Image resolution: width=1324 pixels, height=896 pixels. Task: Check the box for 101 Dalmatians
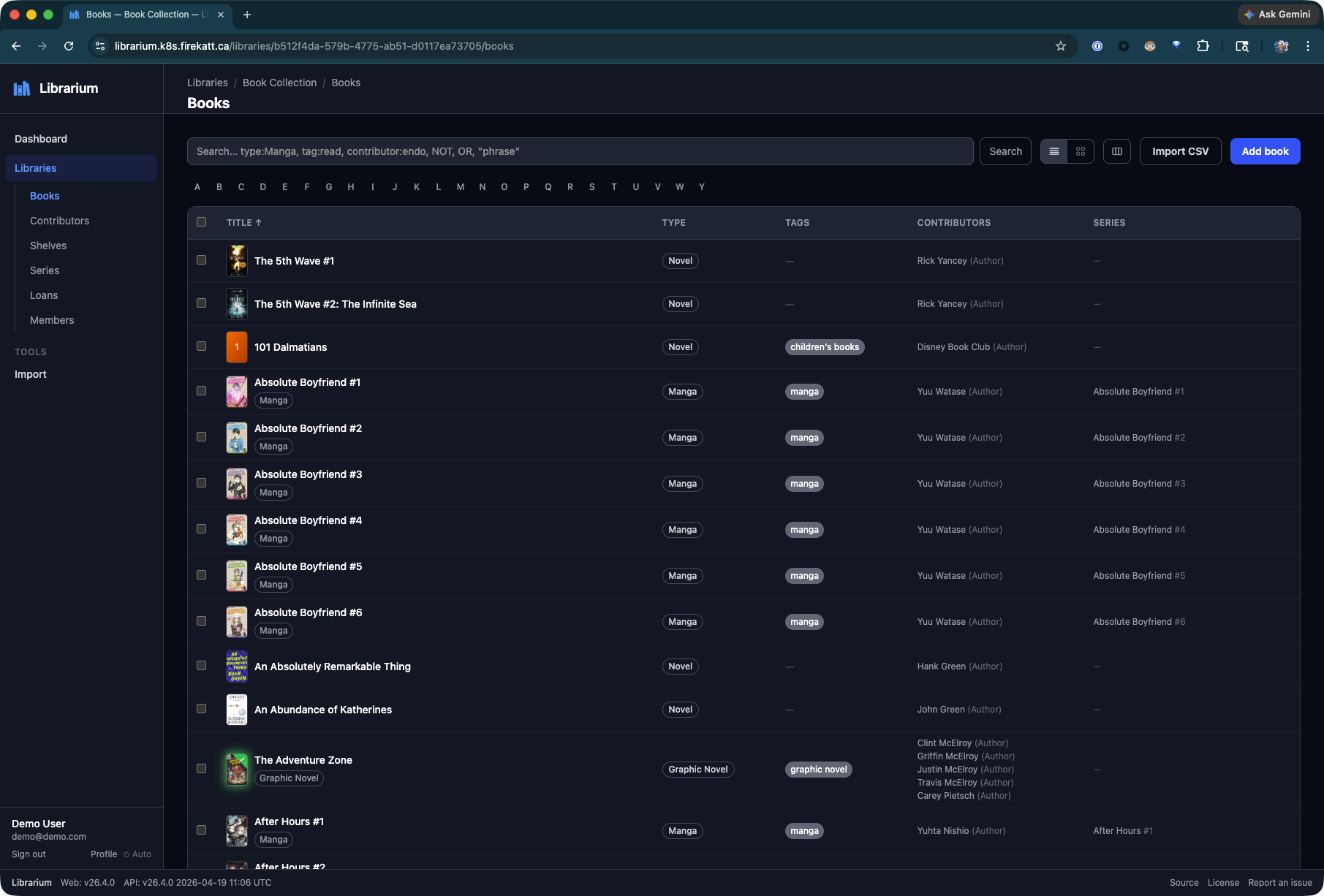202,346
